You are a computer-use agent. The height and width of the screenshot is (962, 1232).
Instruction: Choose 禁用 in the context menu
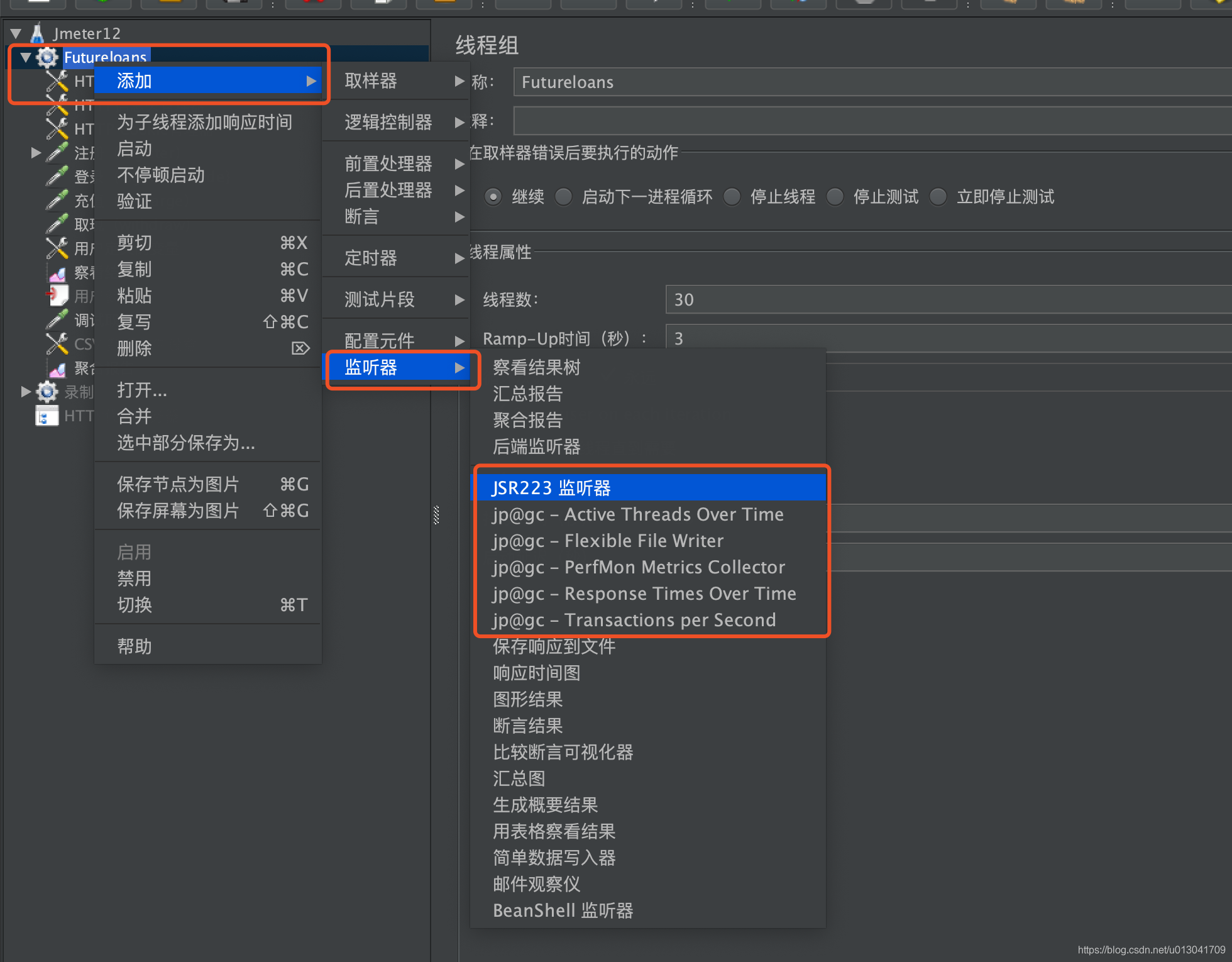[208, 578]
